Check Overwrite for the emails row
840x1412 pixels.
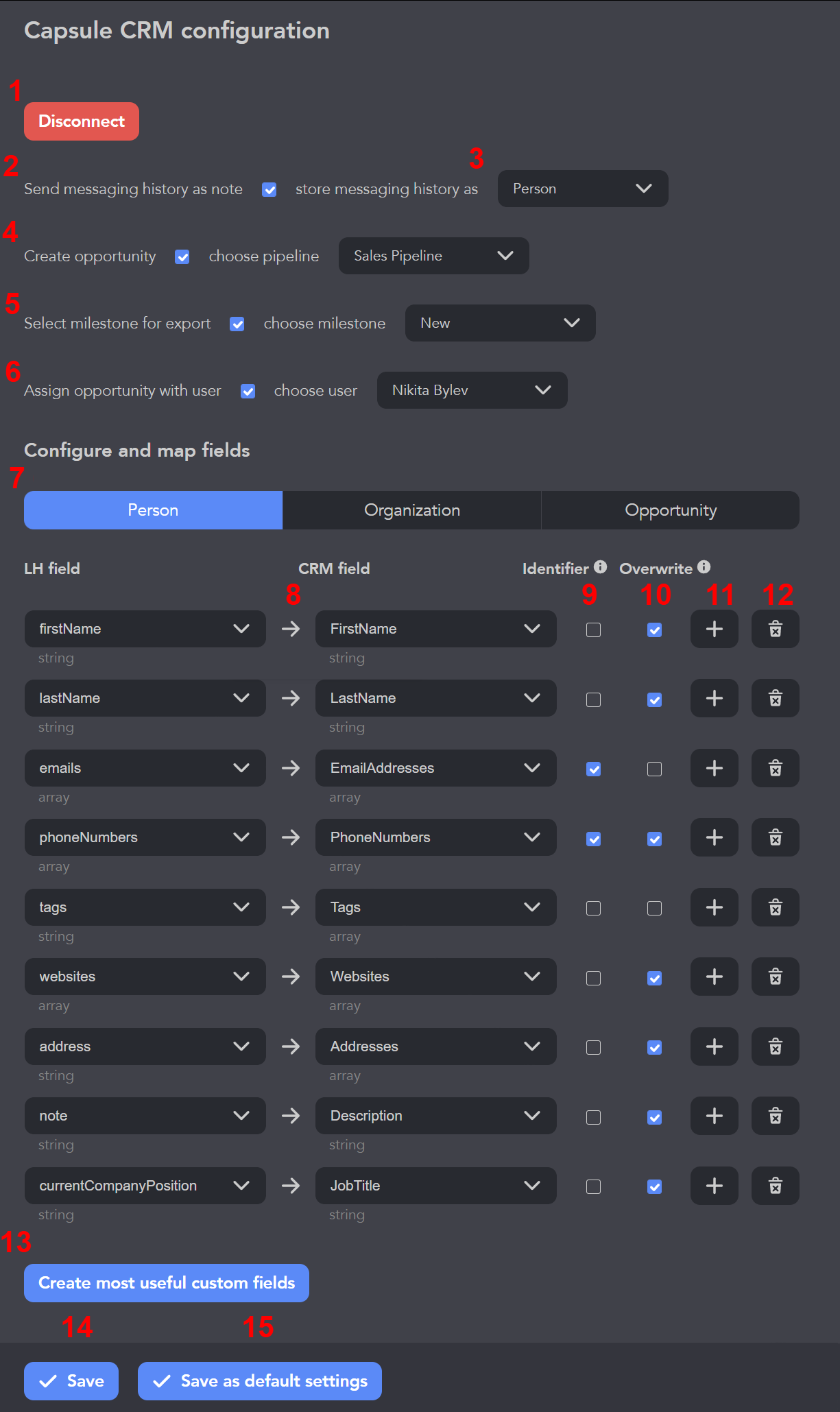(654, 769)
